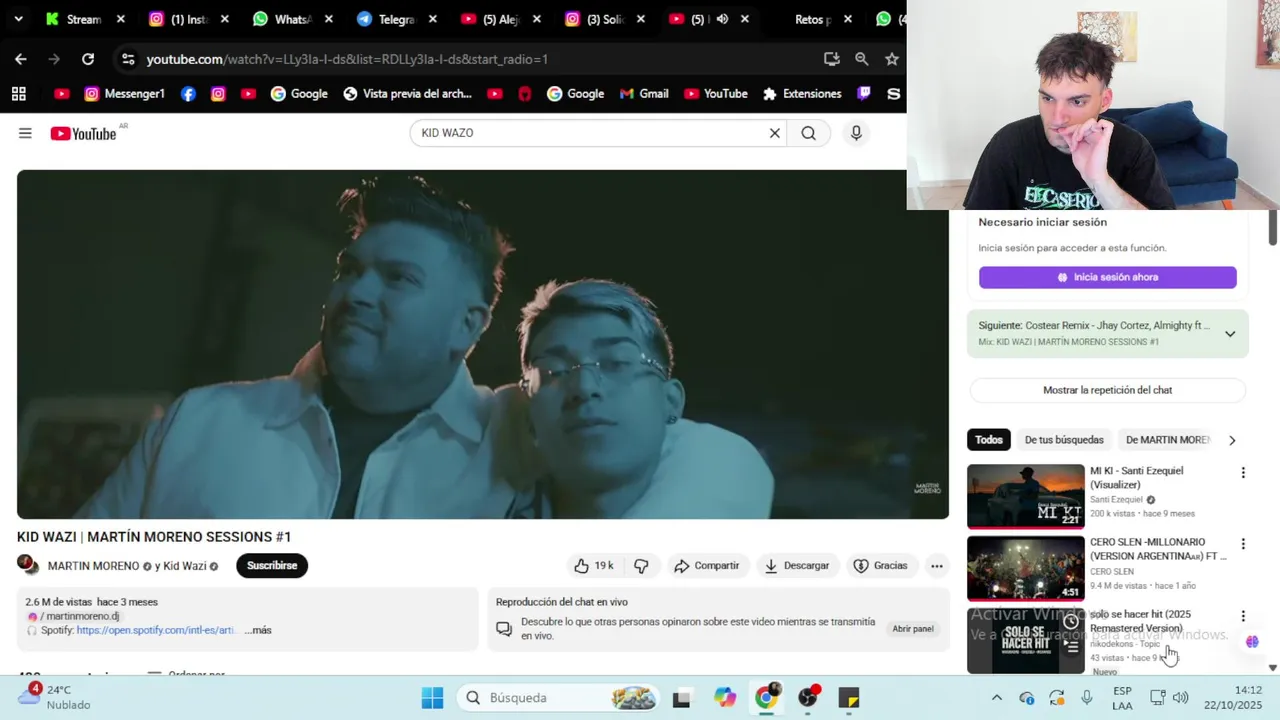Screen dimensions: 1280x720
Task: Open the Kid Wazi channel link
Action: 184,566
